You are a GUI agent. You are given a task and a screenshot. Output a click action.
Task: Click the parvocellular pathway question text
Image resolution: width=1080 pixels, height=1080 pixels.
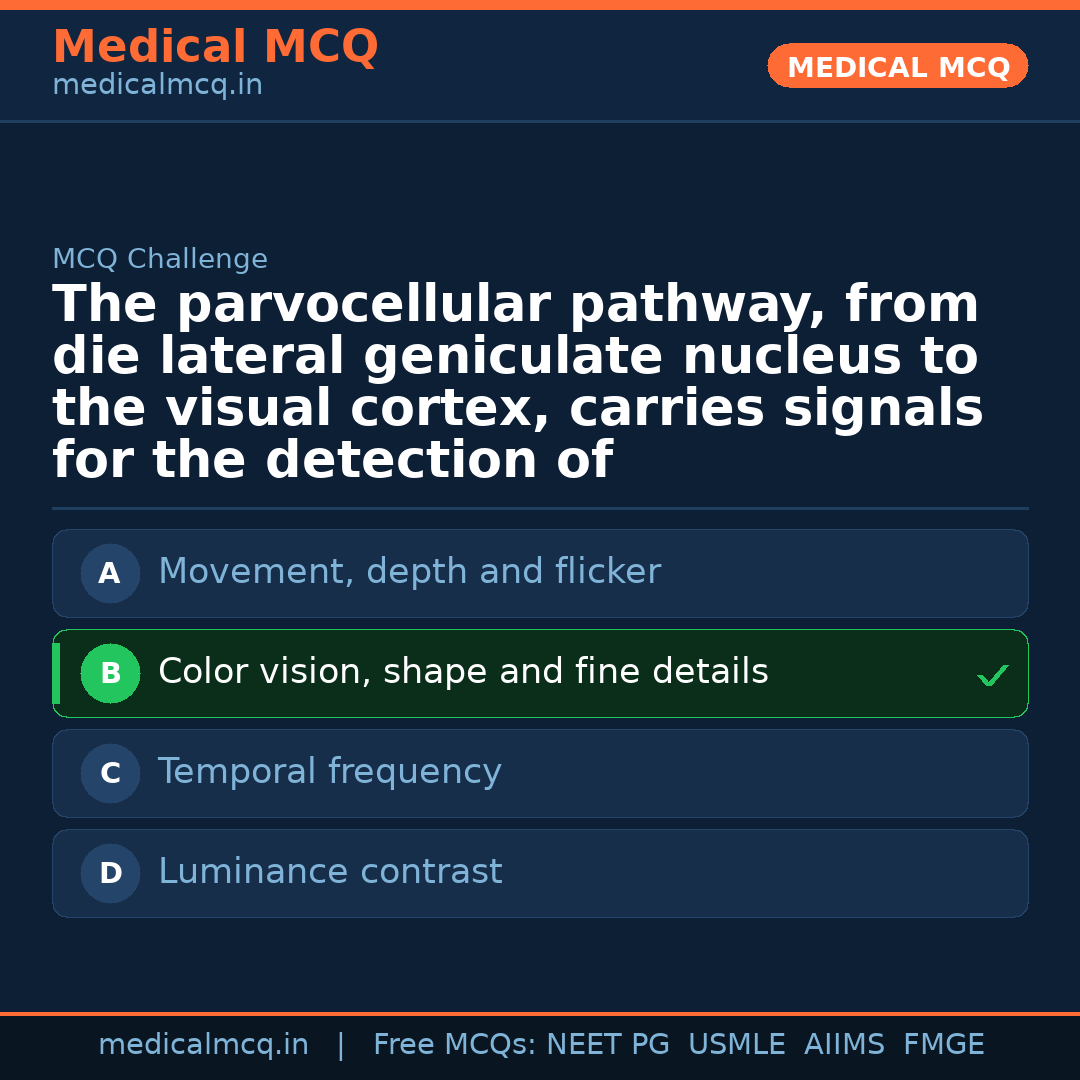517,382
